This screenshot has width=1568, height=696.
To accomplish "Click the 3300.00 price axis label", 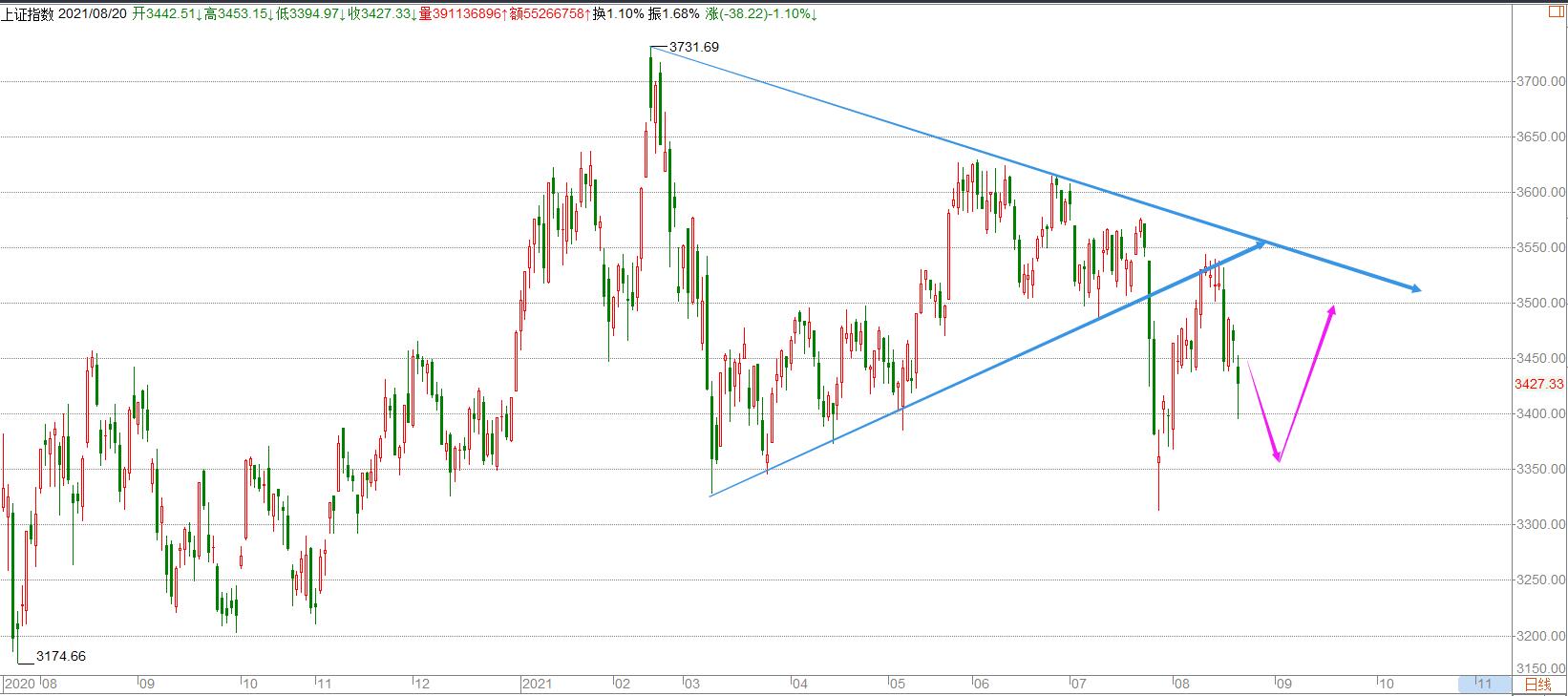I will 1540,524.
